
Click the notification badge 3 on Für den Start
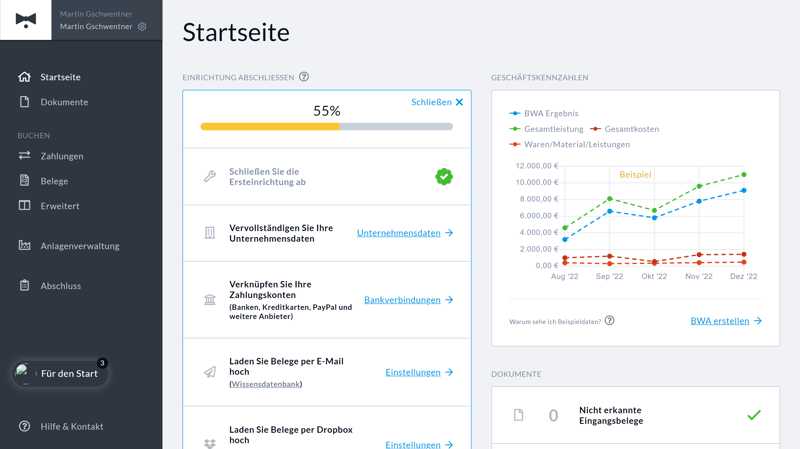[102, 363]
